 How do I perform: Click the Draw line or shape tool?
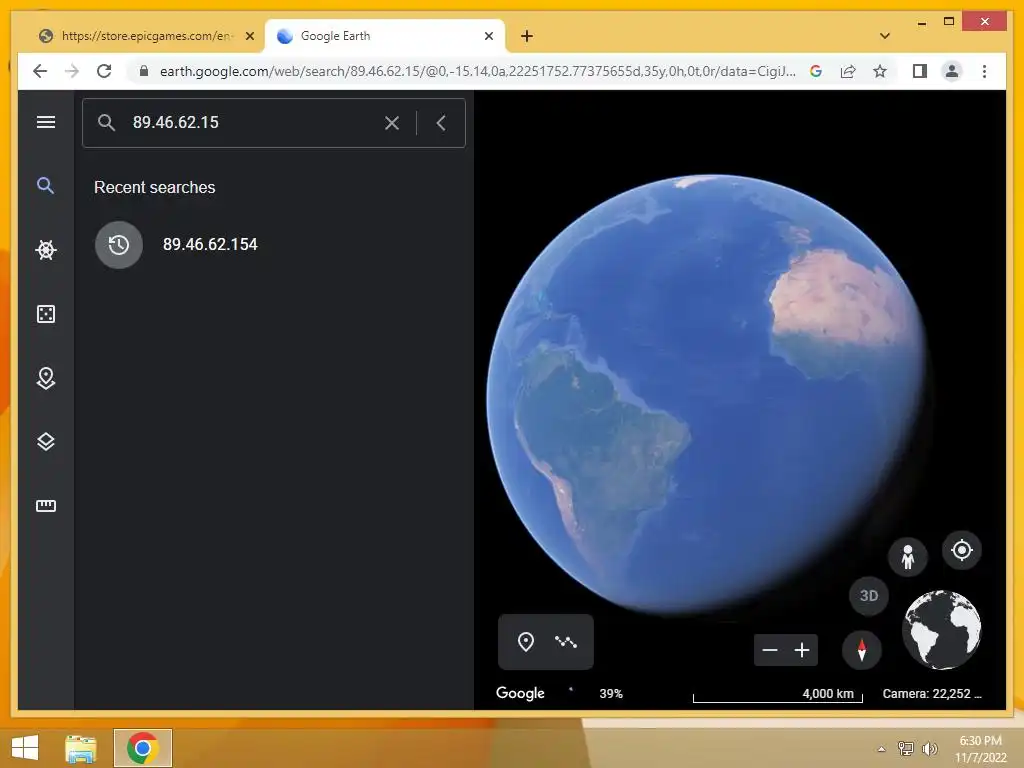coord(566,642)
